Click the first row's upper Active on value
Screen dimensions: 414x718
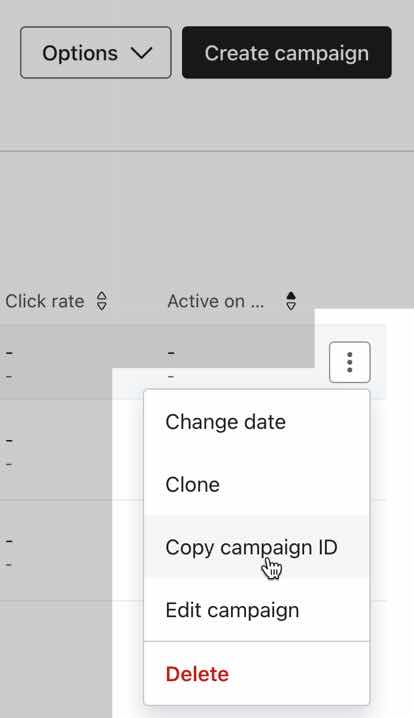pyautogui.click(x=171, y=353)
